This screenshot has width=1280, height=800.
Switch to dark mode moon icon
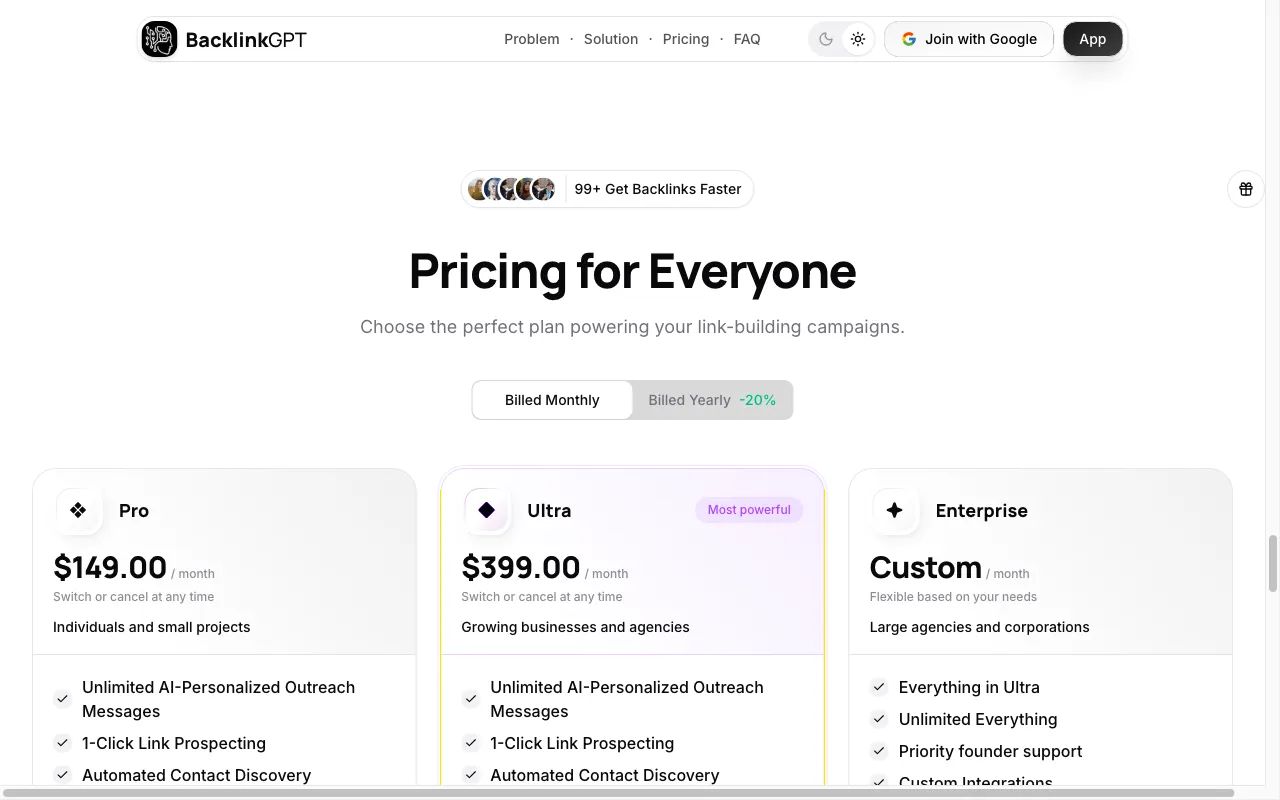826,39
